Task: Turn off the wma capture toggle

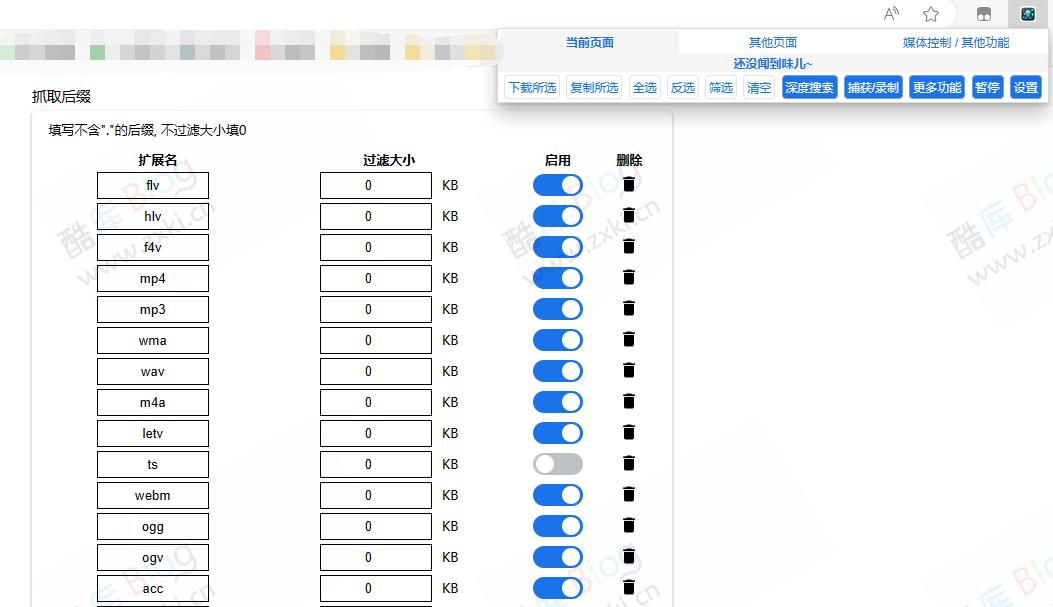Action: click(557, 339)
